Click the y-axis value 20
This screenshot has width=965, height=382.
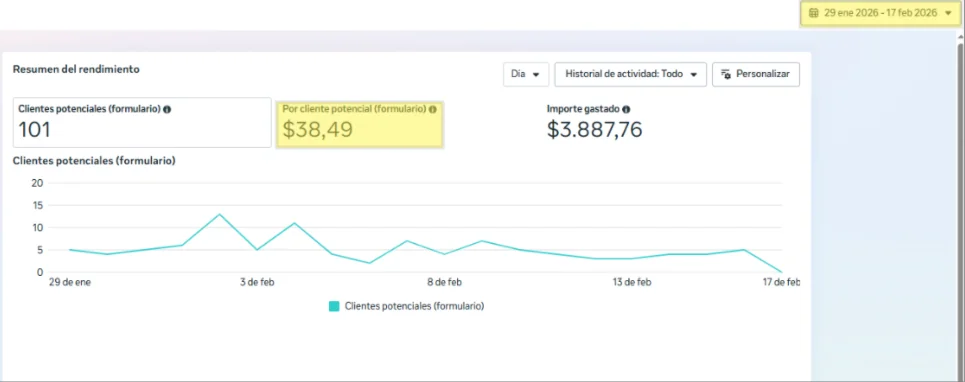[38, 183]
